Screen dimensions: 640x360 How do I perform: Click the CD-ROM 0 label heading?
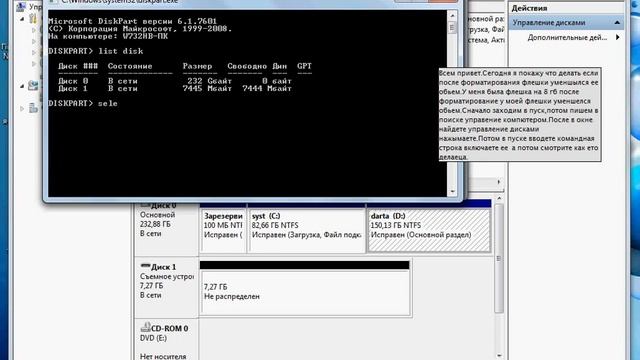(169, 328)
